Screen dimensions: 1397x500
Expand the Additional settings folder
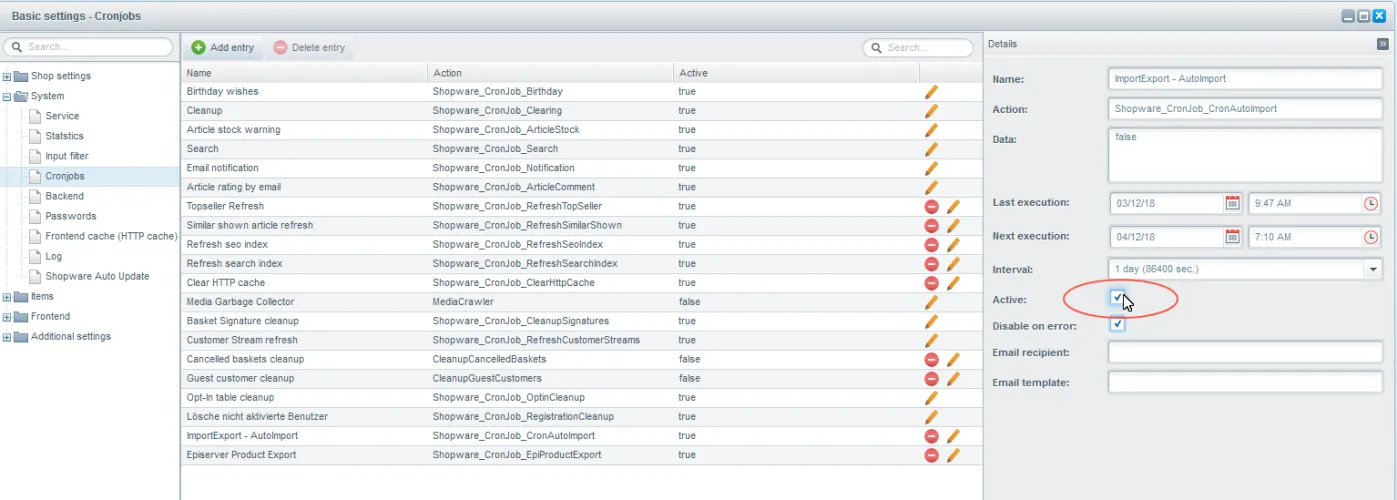point(8,336)
